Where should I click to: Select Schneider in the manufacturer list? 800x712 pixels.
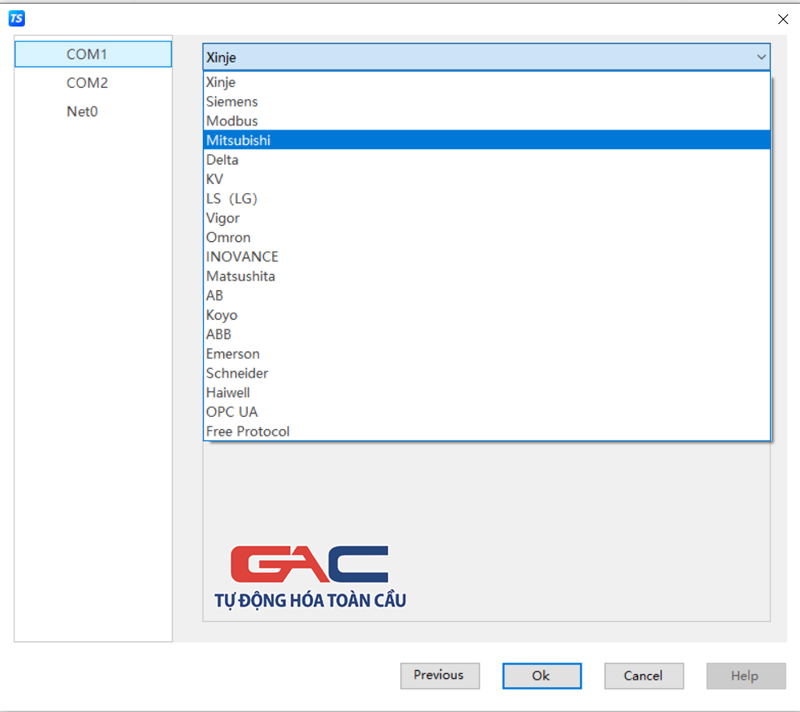[486, 373]
